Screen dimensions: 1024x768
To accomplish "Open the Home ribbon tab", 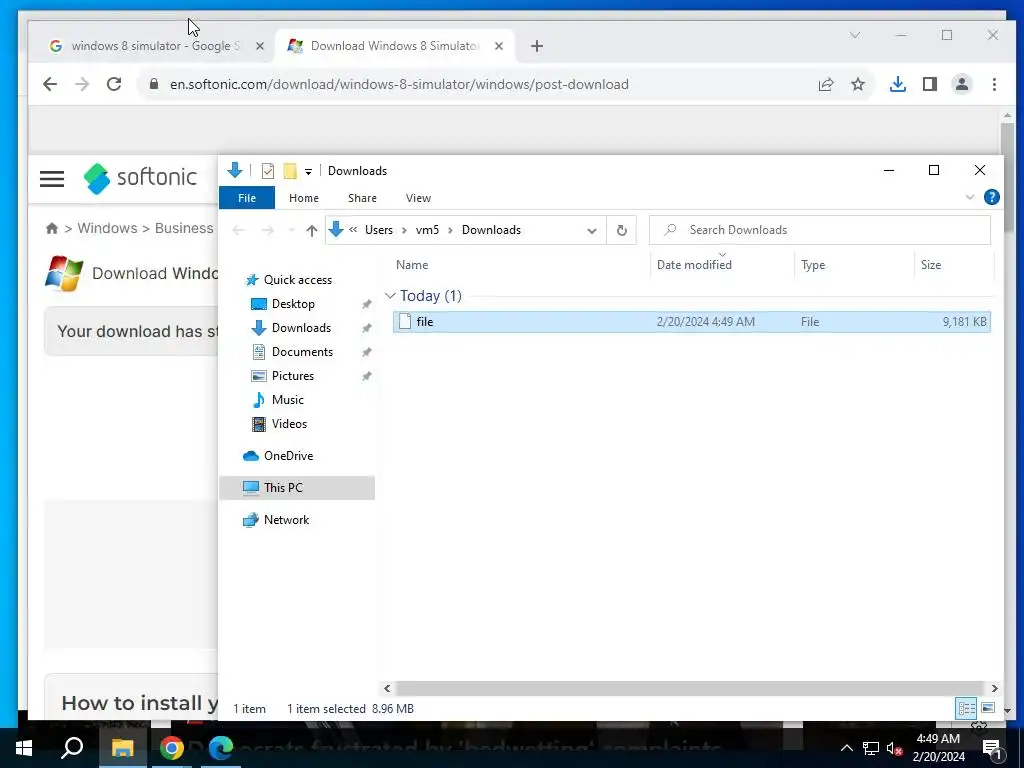I will pos(304,198).
